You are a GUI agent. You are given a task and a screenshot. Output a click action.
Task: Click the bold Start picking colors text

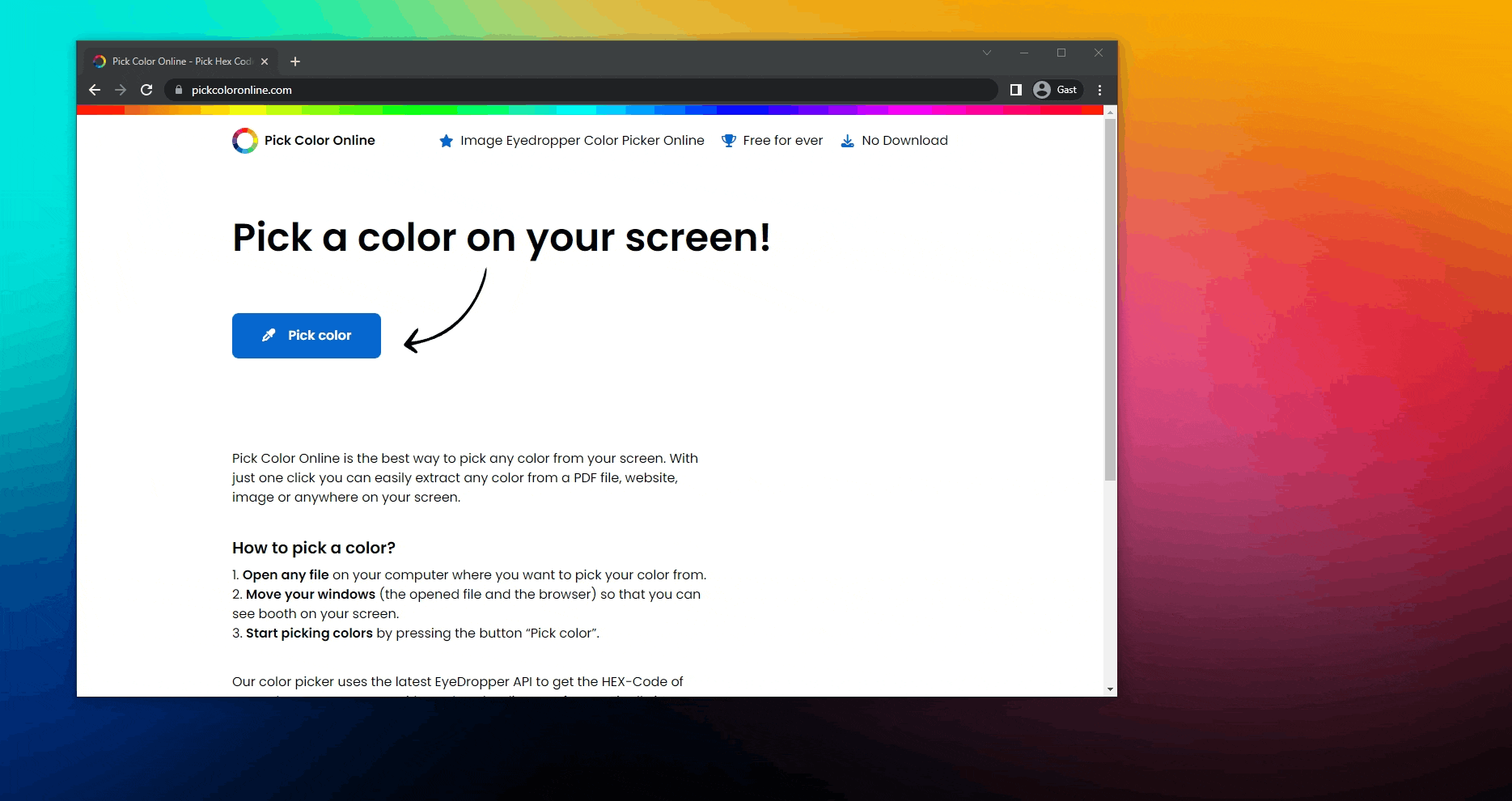tap(309, 633)
